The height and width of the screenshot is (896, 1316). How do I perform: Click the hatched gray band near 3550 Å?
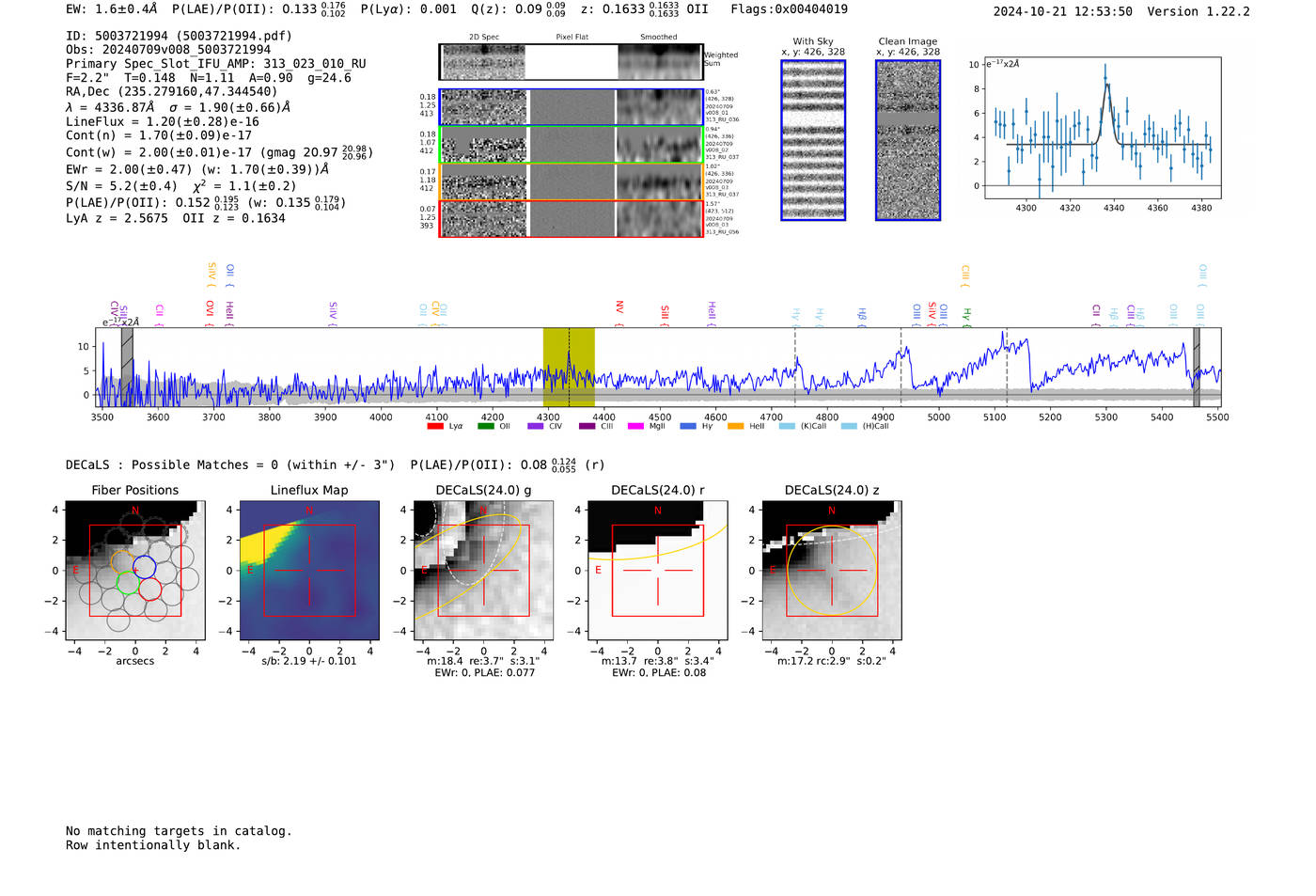click(x=127, y=367)
